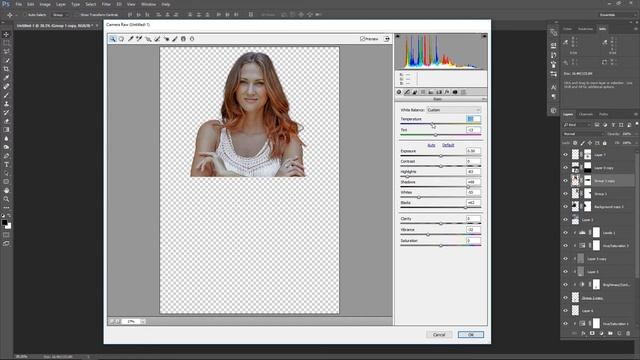Image resolution: width=640 pixels, height=360 pixels.
Task: Toggle Show Transform Controls checkbox
Action: [76, 15]
